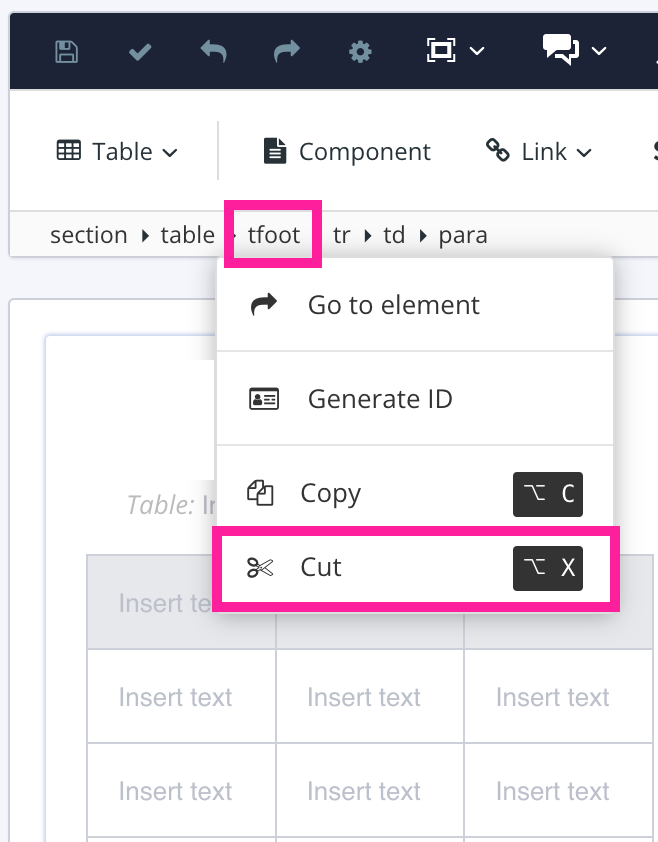
Task: Save the document using the disk icon
Action: click(x=65, y=51)
